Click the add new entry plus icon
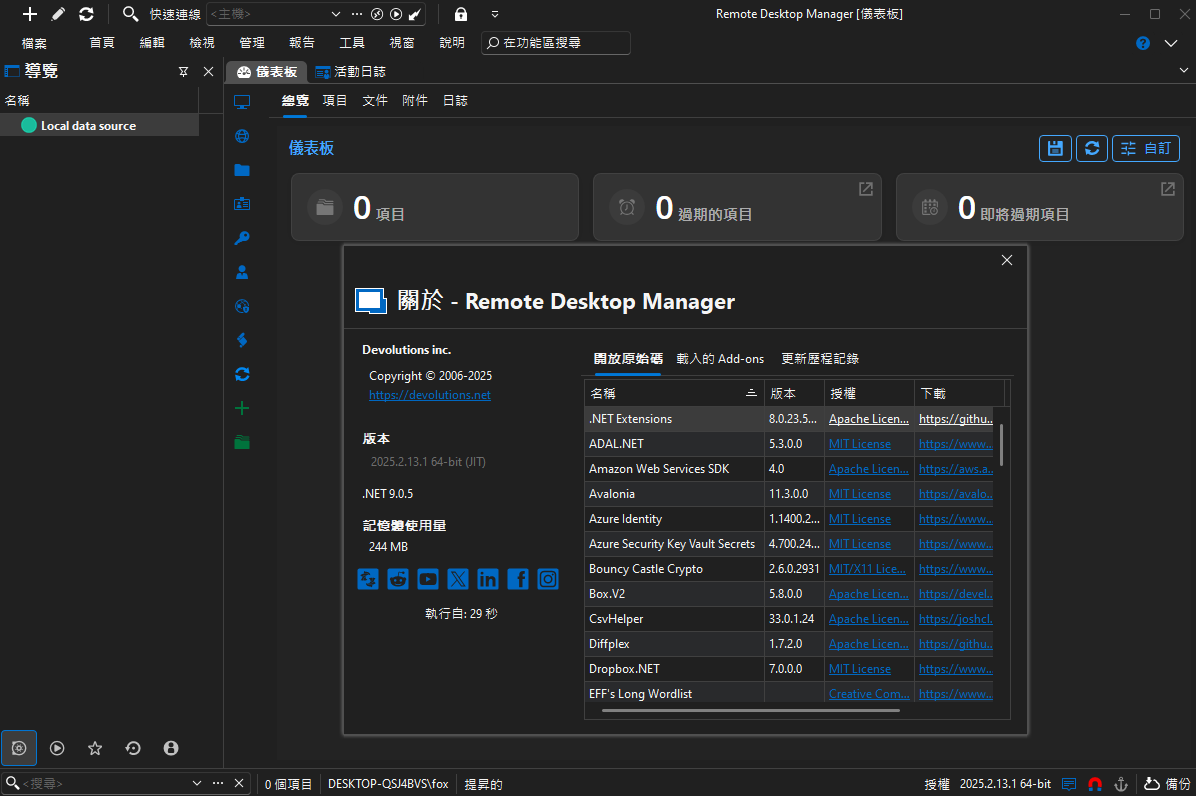The width and height of the screenshot is (1196, 796). pyautogui.click(x=30, y=14)
